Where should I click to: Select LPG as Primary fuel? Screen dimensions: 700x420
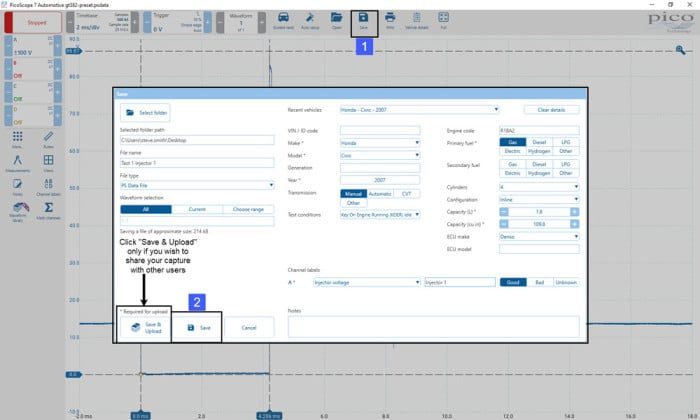point(566,142)
